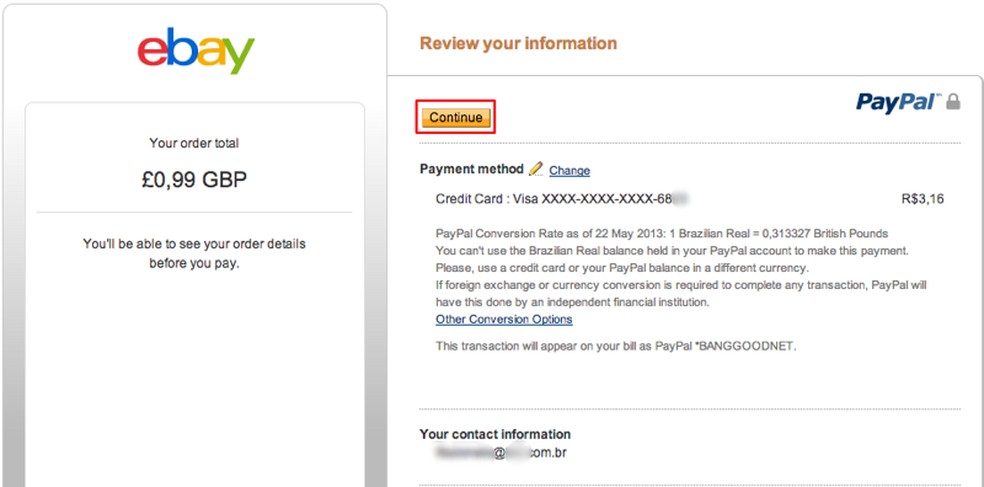Click the Your contact information heading
The height and width of the screenshot is (487, 984).
click(x=495, y=435)
